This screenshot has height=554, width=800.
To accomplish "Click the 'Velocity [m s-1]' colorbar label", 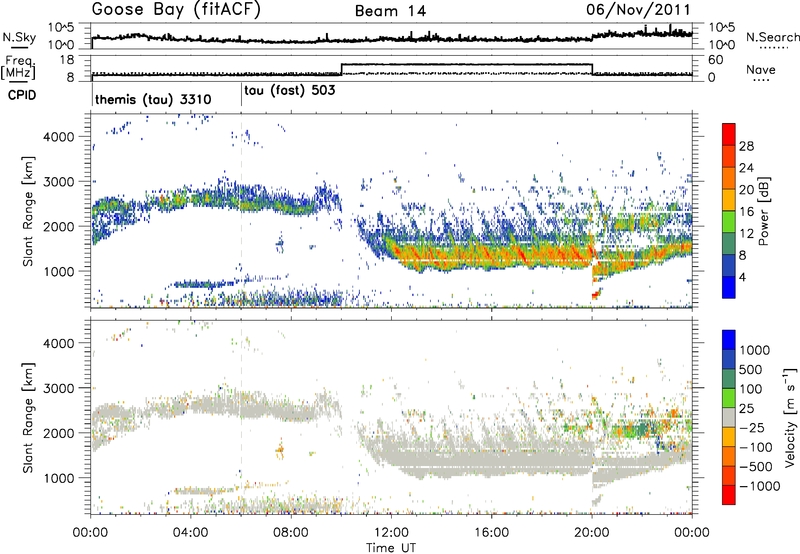I will (x=790, y=417).
